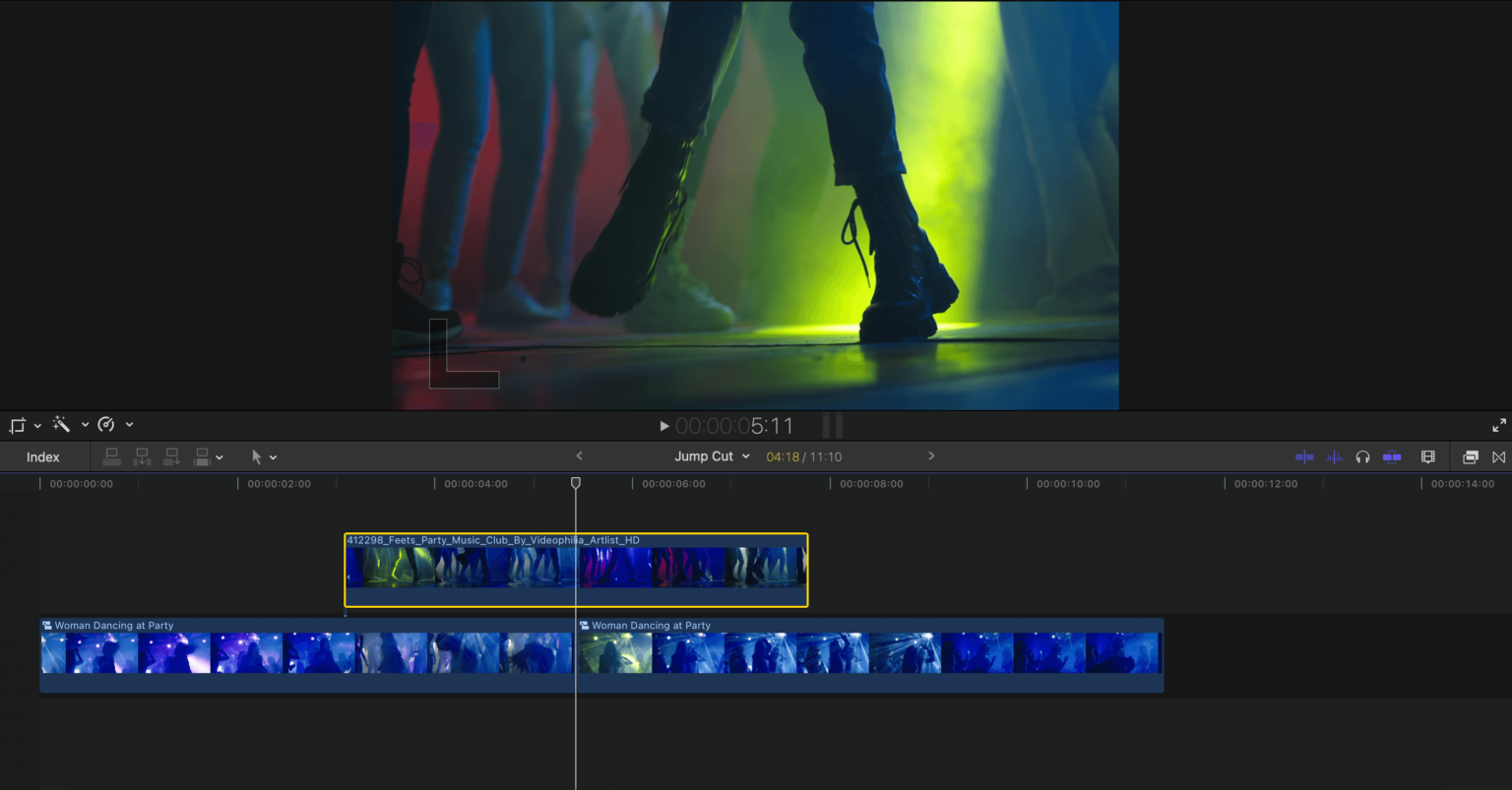Open the Effects browser icon
Image resolution: width=1512 pixels, height=790 pixels.
1471,456
